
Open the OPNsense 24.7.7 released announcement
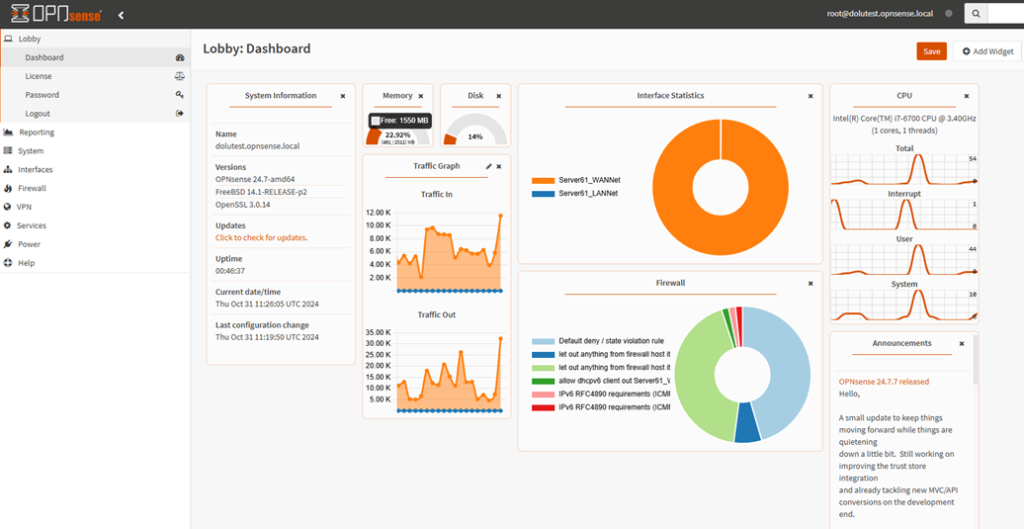[883, 381]
